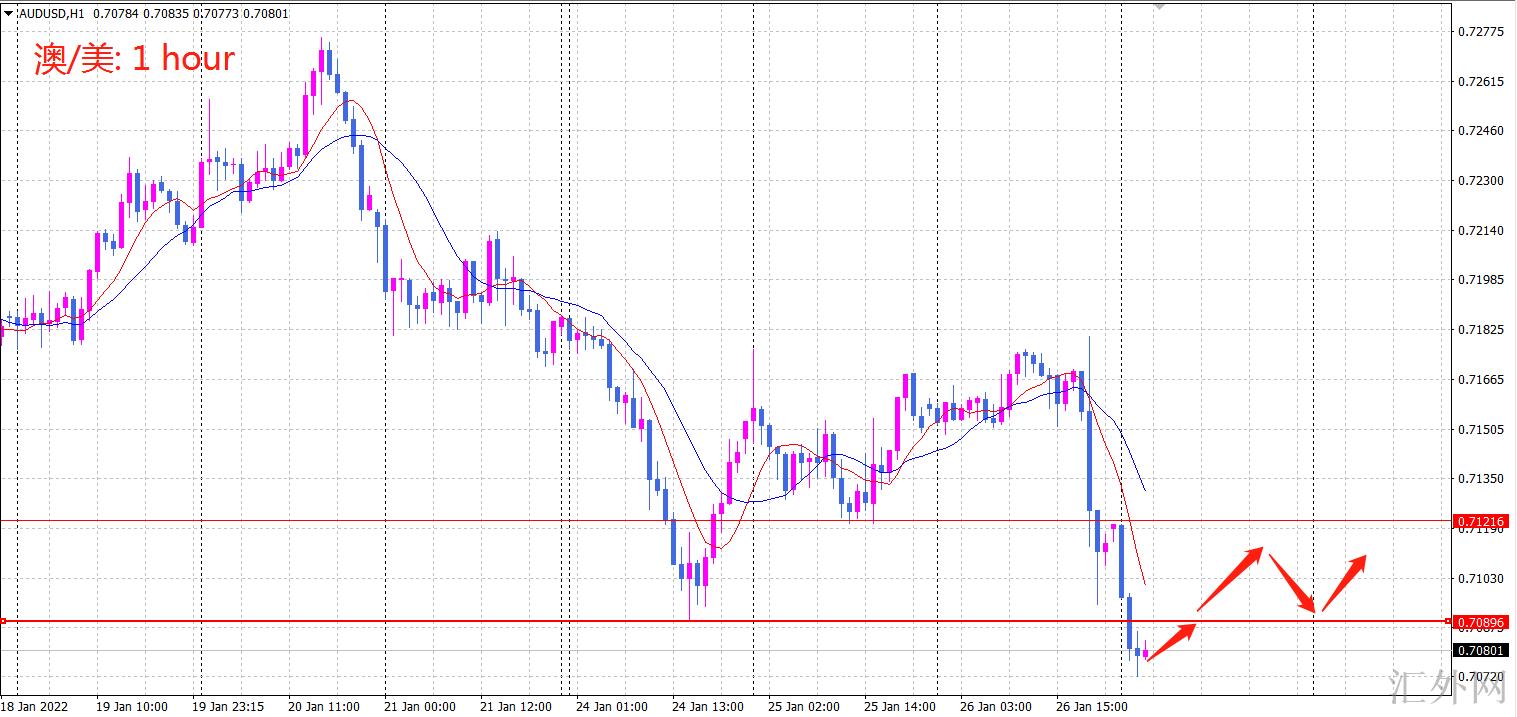Select right end handle of the 0.70896 line
Viewport: 1517px width, 717px height.
pos(1449,622)
